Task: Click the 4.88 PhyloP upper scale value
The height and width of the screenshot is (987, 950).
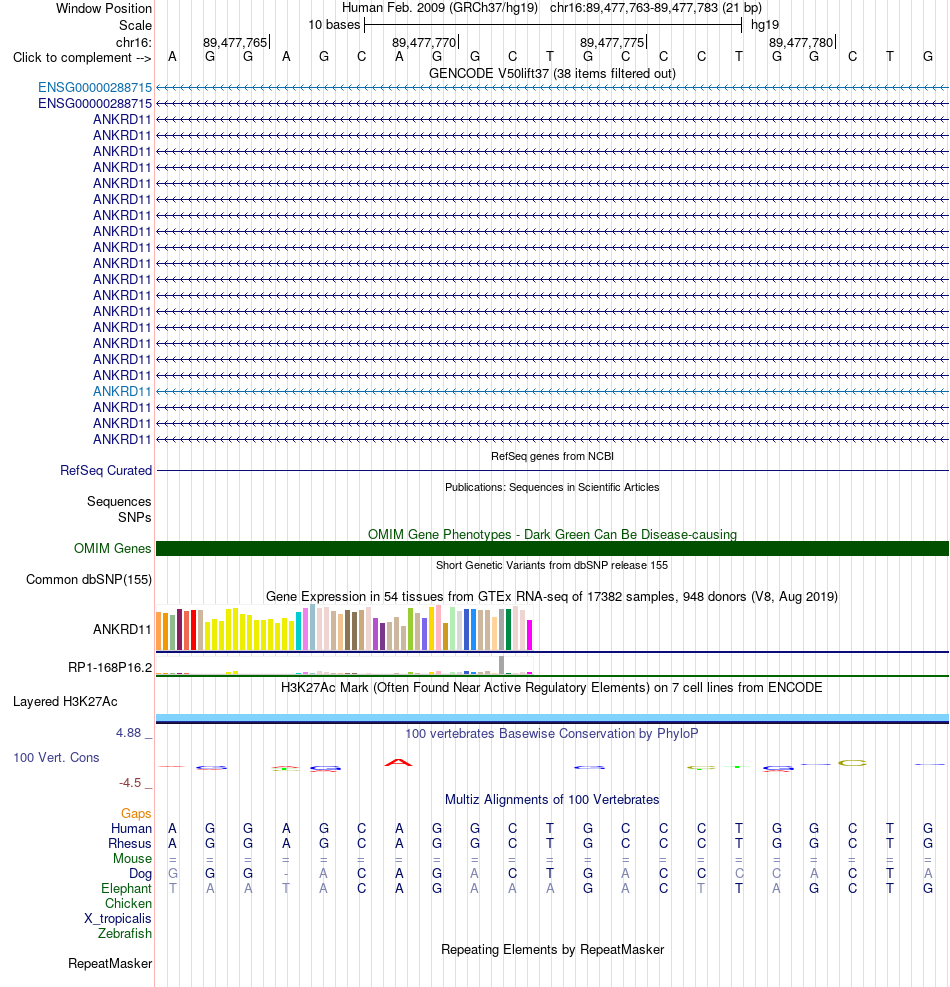Action: 128,733
